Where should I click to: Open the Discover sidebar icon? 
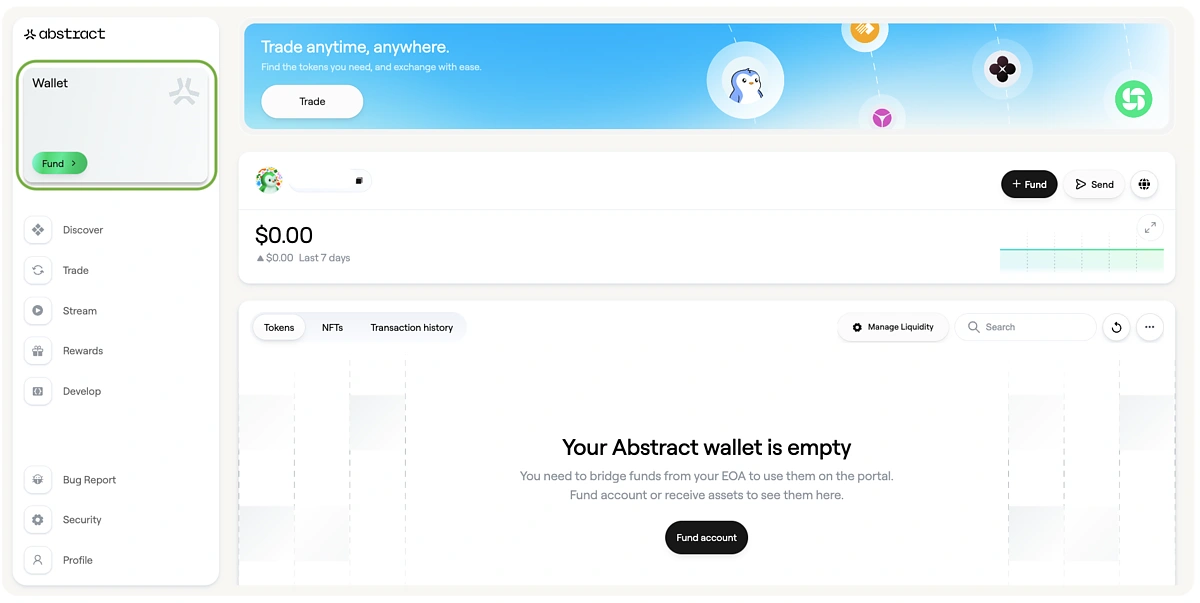click(38, 230)
